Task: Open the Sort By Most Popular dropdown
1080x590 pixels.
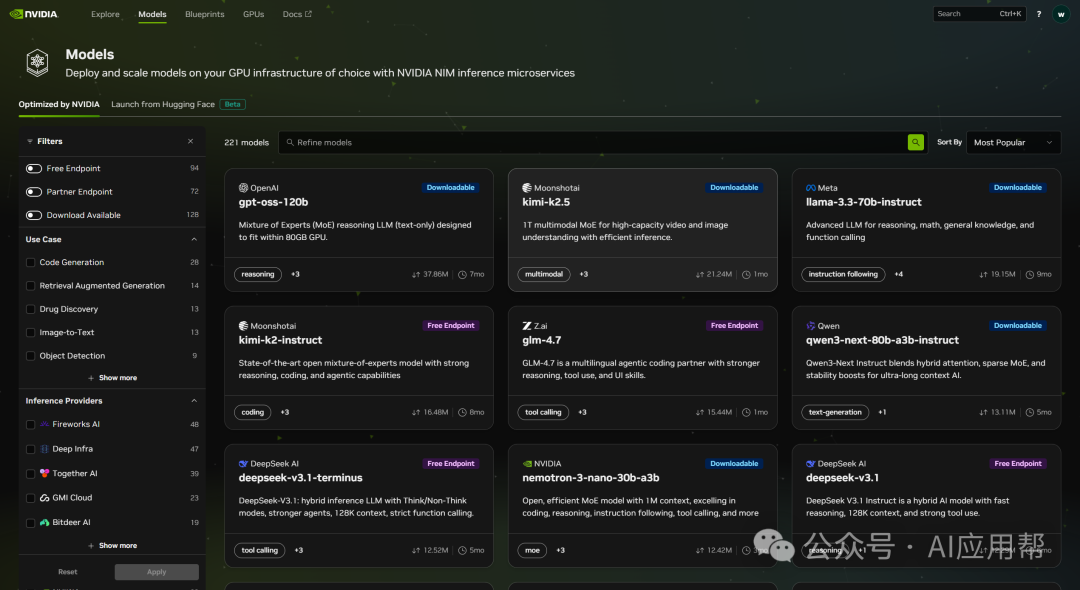Action: 1013,143
